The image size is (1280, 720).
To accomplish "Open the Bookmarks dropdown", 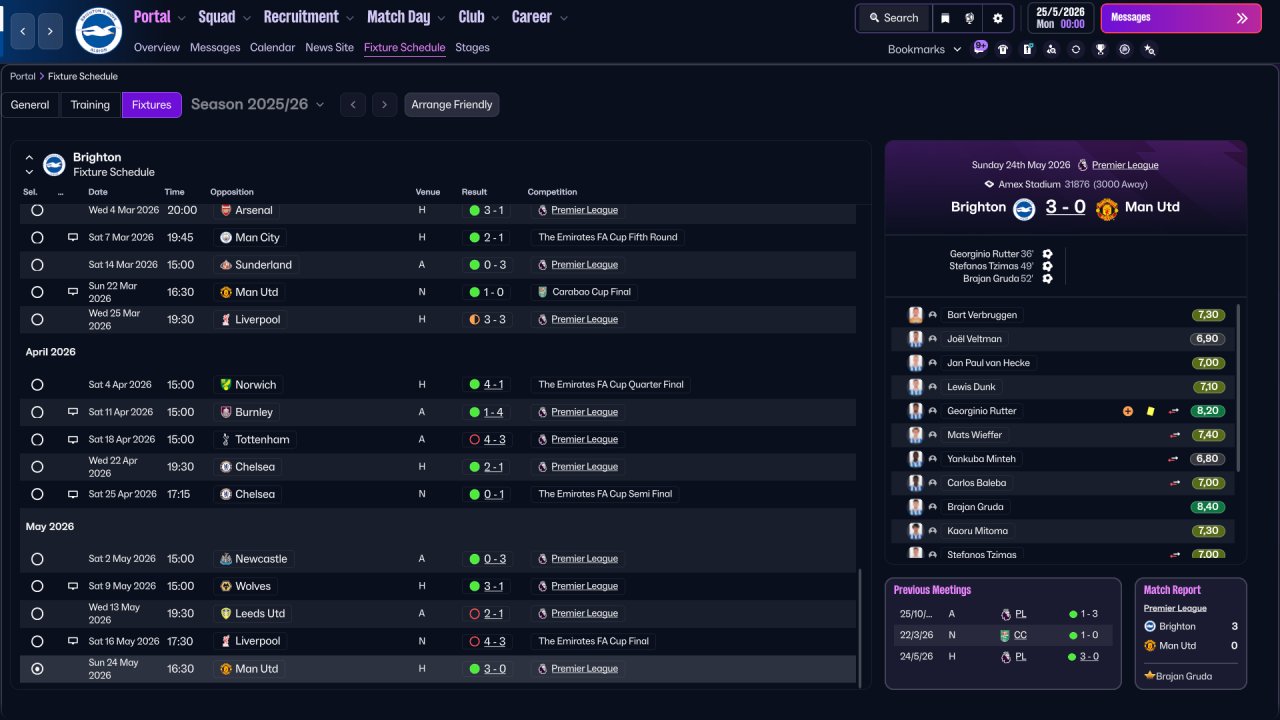I will coord(924,49).
